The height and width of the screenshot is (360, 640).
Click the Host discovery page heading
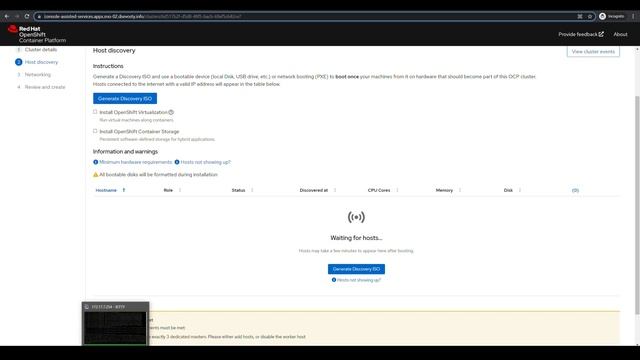(x=114, y=51)
